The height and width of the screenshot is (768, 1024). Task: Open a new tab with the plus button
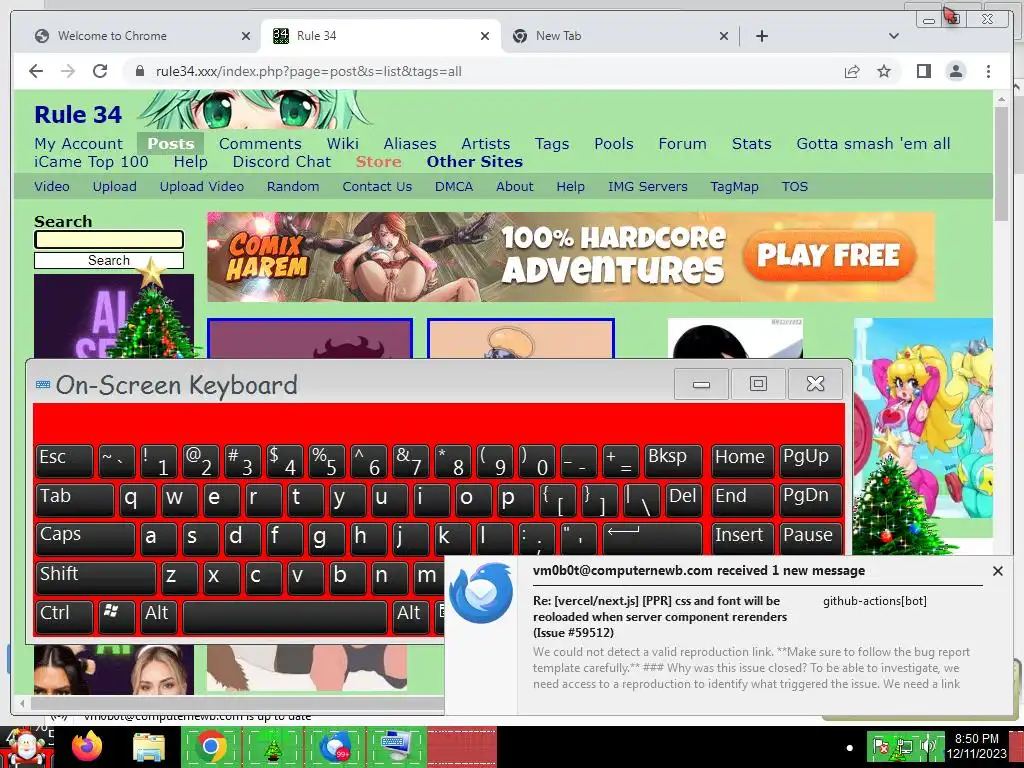(x=761, y=36)
